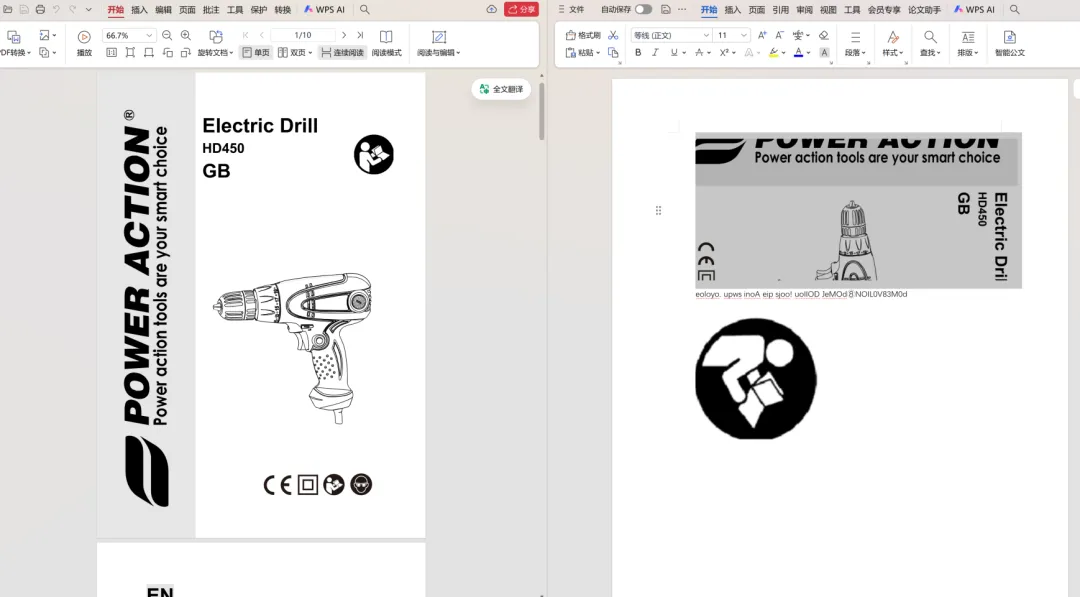The width and height of the screenshot is (1080, 597).
Task: Open the font size 11 dropdown
Action: coord(744,35)
